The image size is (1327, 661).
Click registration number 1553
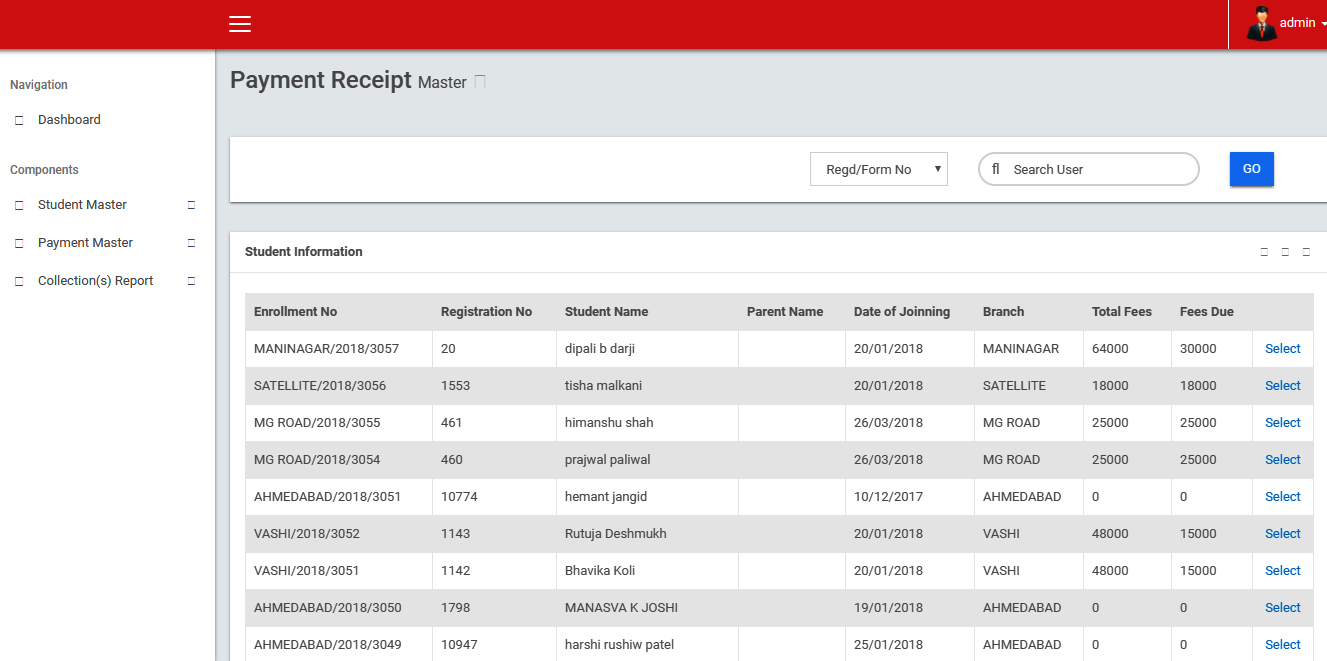pos(455,386)
